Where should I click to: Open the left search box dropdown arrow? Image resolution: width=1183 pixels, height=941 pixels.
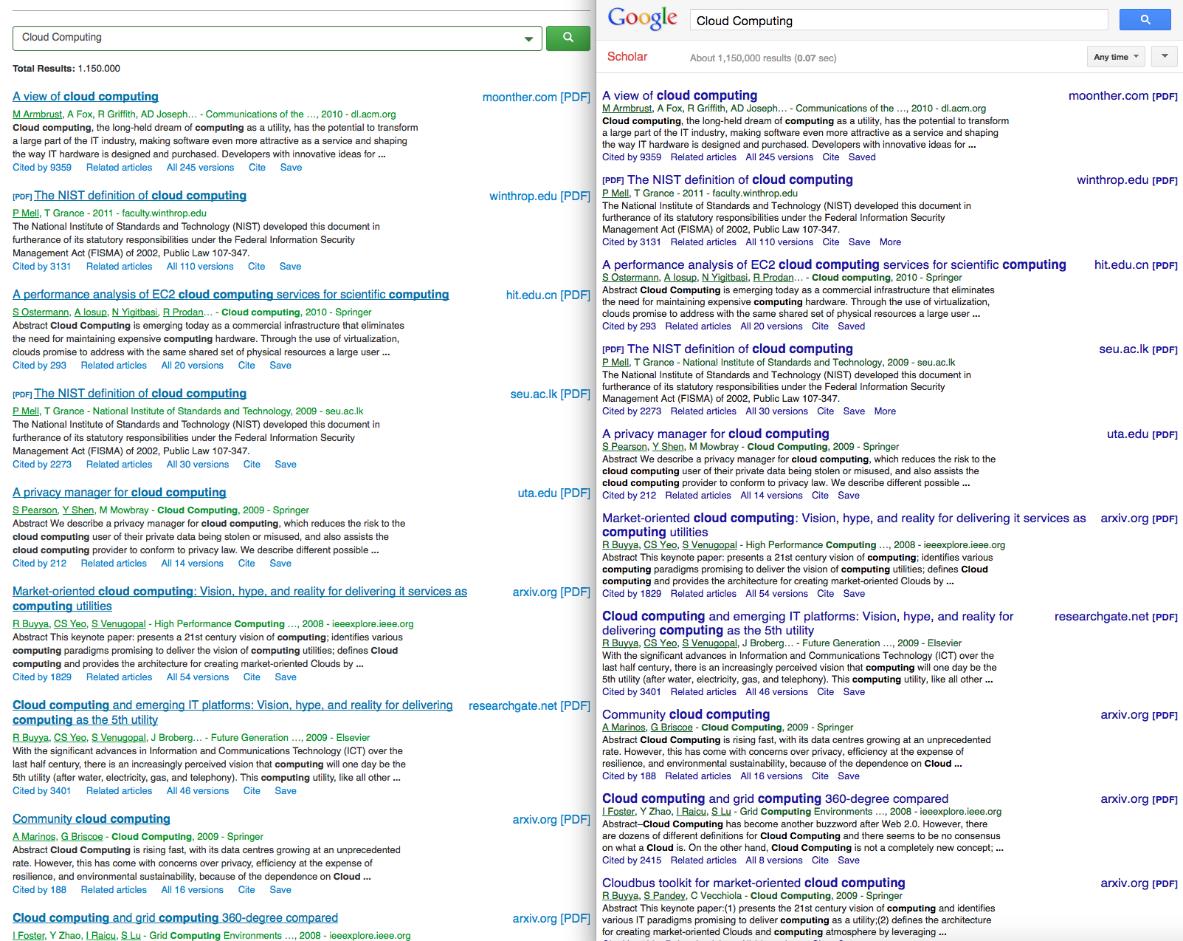[x=528, y=38]
